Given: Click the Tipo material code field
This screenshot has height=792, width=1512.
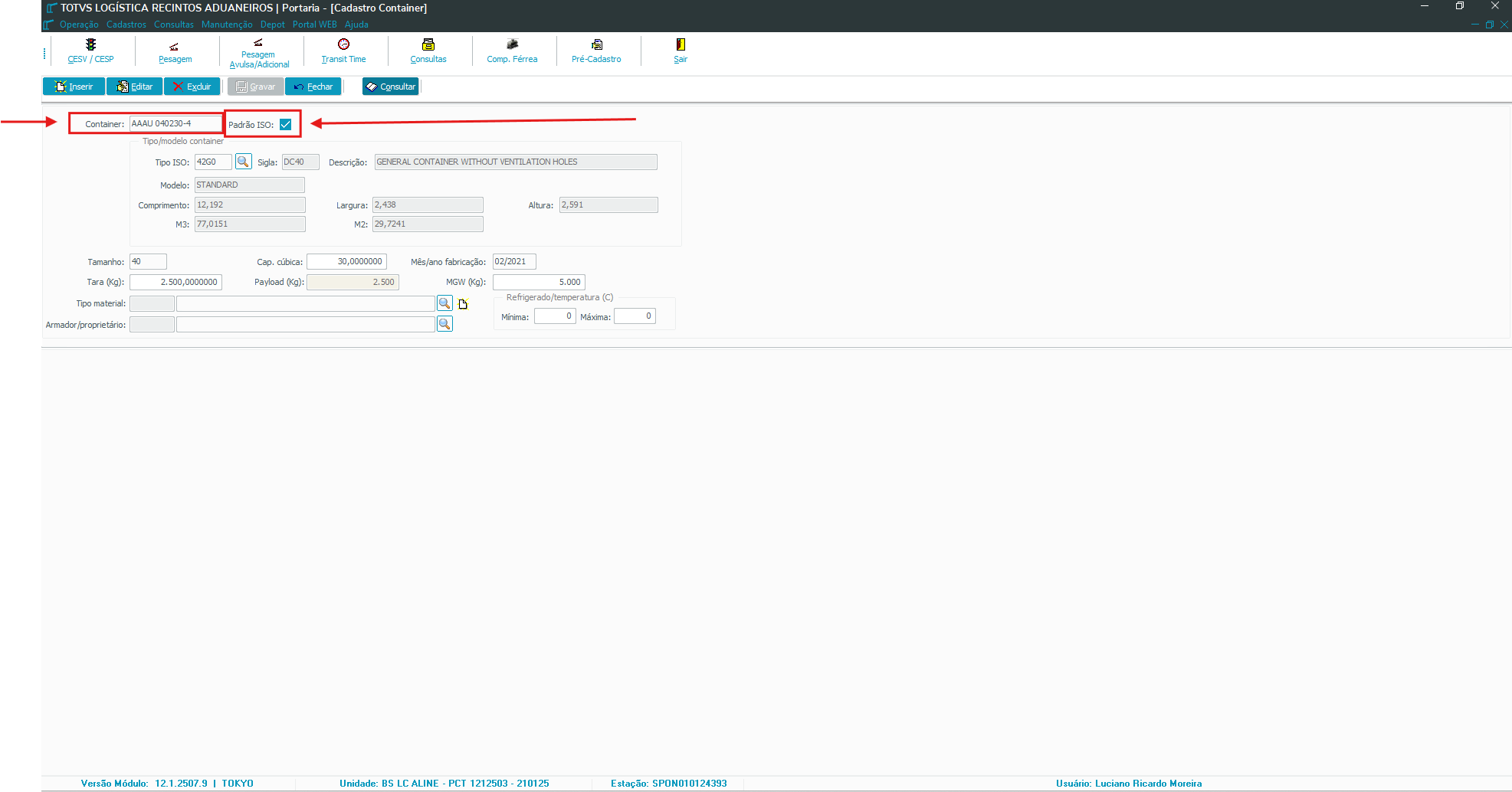Looking at the screenshot, I should [x=152, y=303].
